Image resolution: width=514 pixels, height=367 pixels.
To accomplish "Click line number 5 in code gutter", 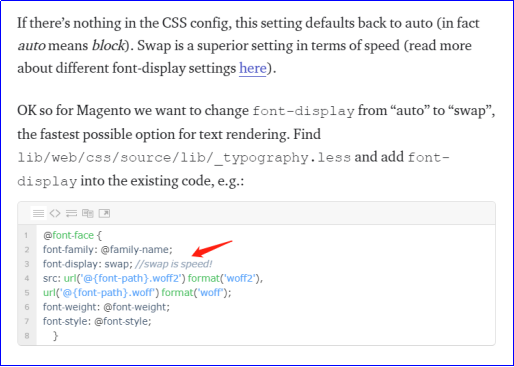I will pyautogui.click(x=27, y=293).
